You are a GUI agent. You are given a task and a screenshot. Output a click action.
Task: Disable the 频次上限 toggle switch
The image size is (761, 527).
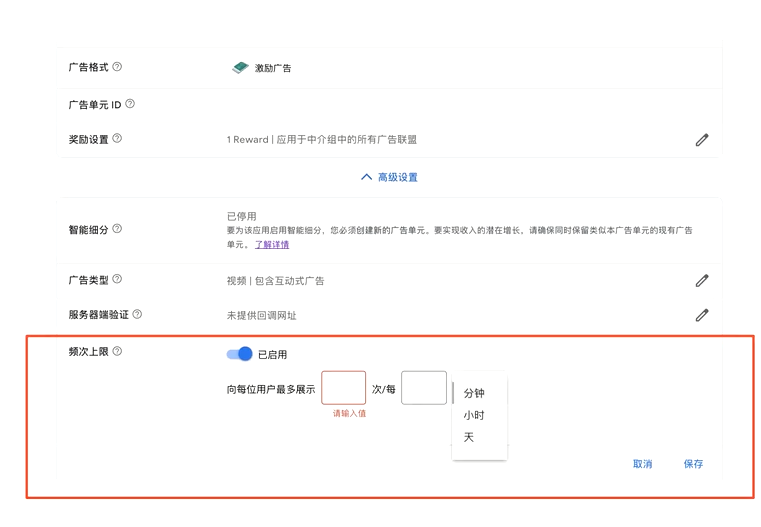point(240,354)
